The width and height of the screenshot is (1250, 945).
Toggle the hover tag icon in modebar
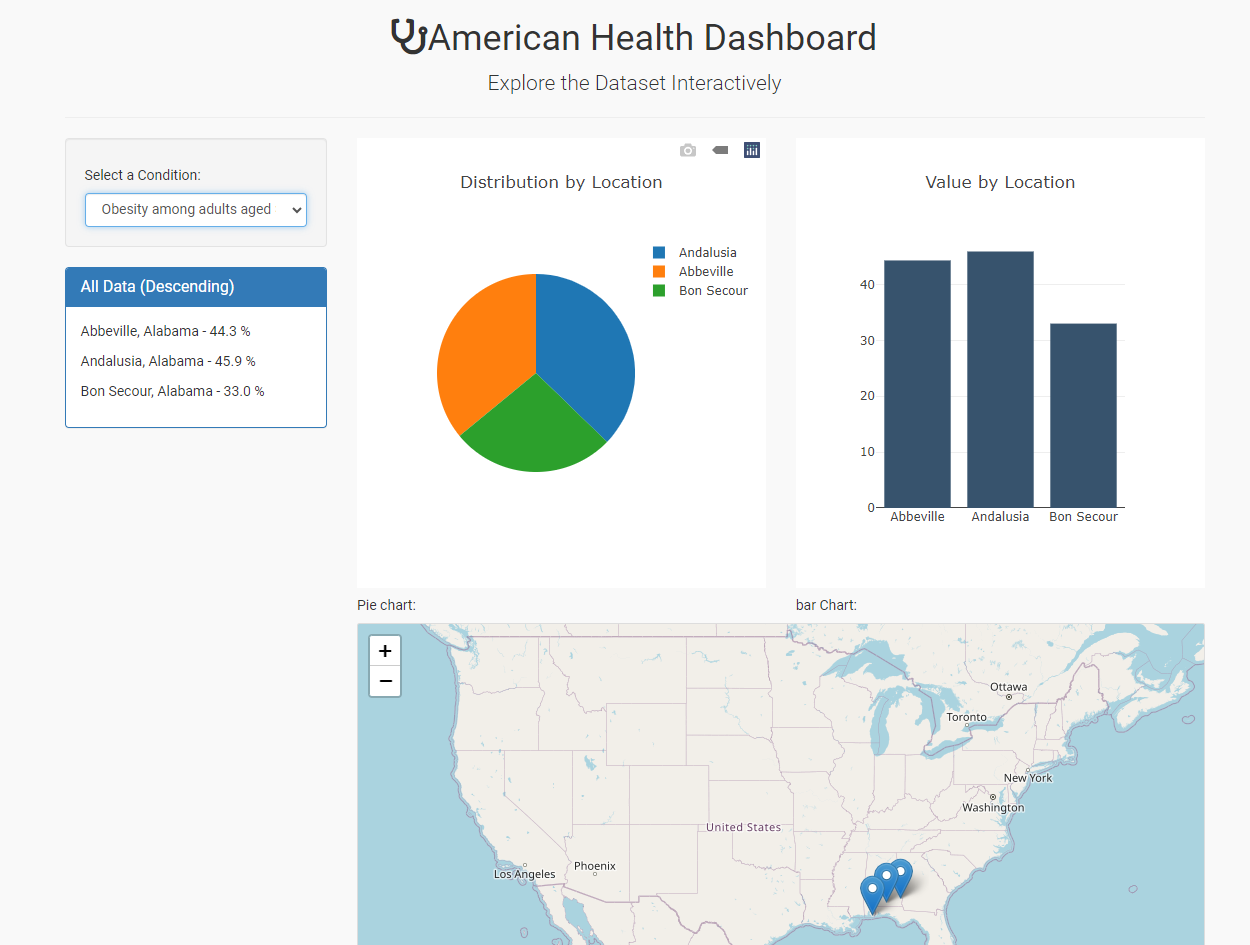tap(720, 150)
